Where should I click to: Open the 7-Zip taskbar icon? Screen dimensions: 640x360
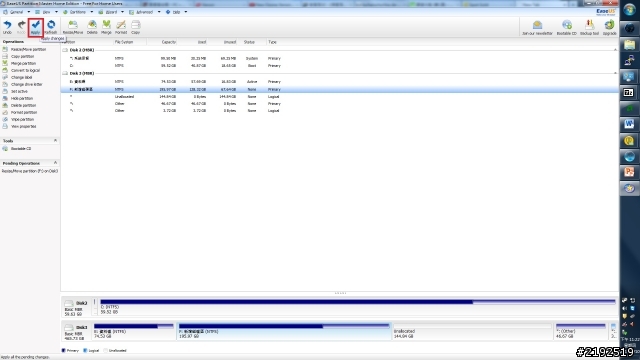(629, 93)
